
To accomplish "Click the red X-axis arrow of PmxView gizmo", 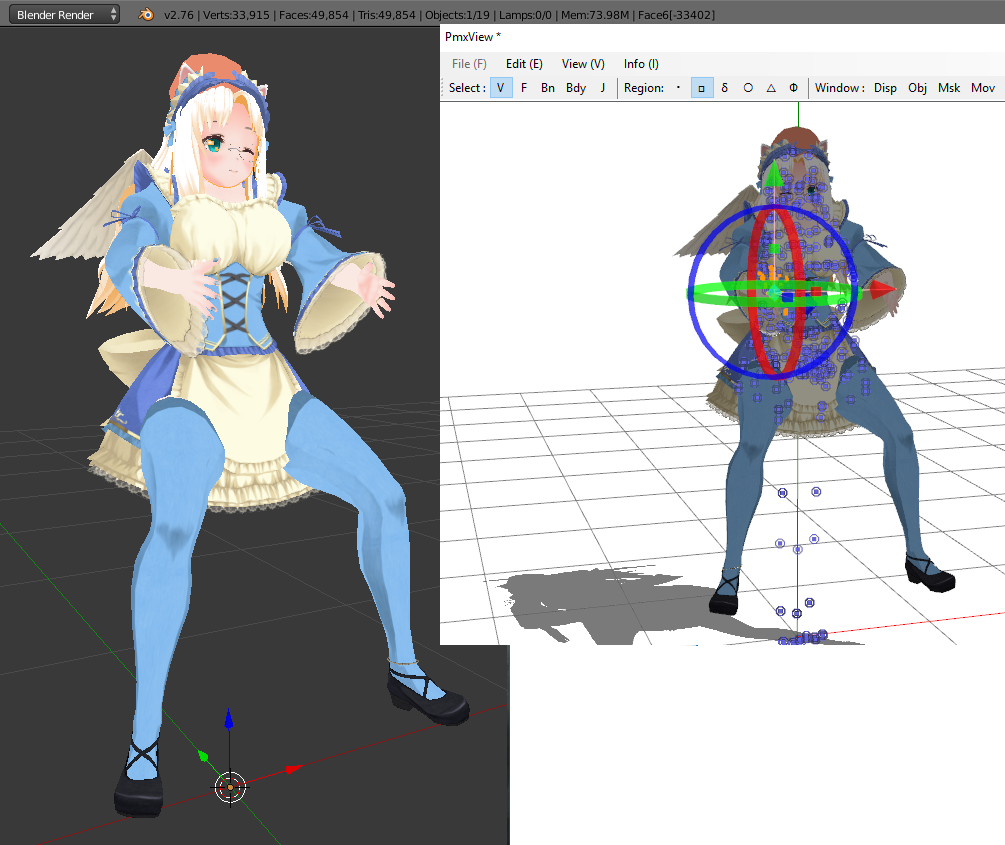I will coord(883,290).
